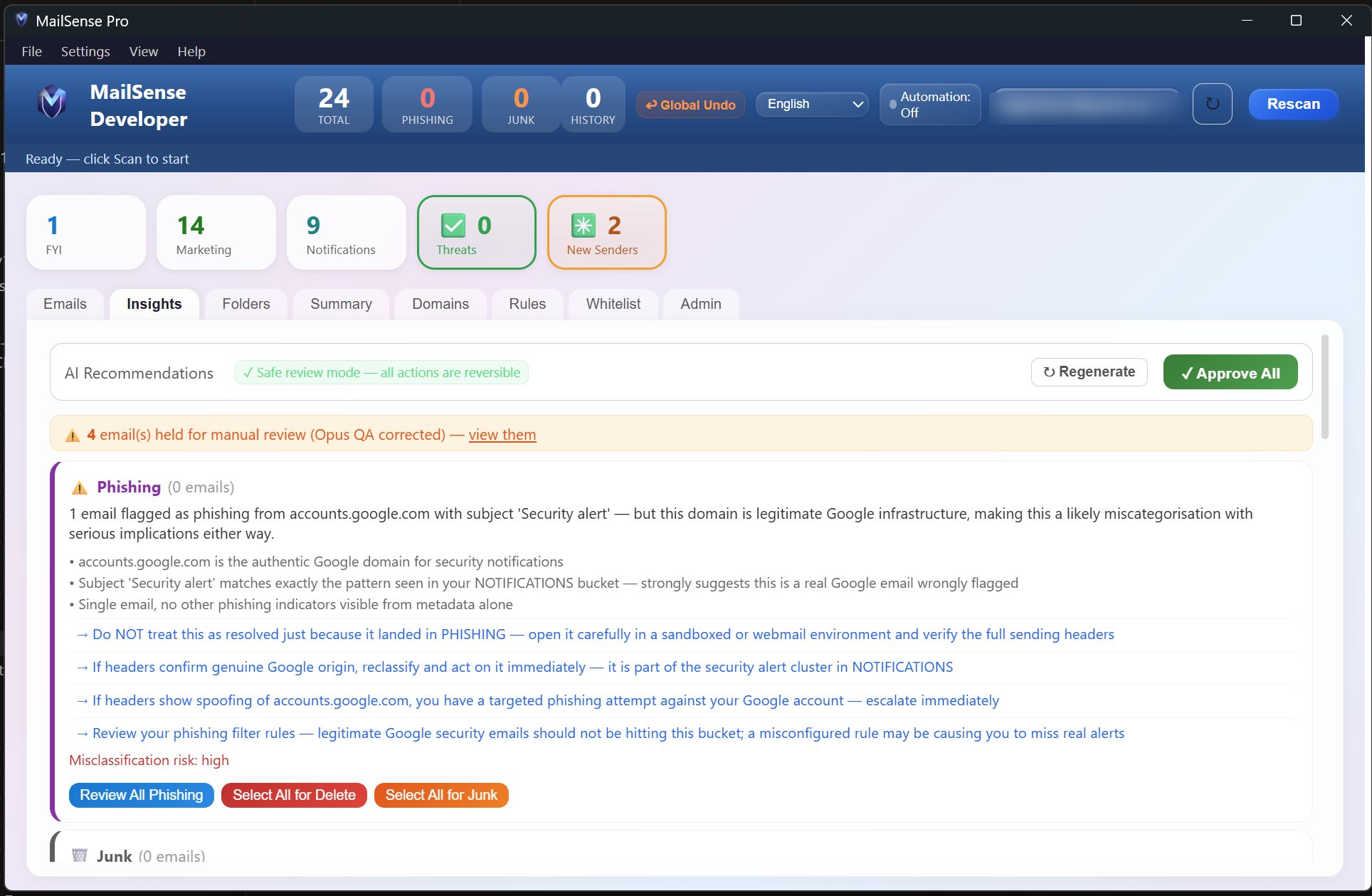The image size is (1372, 896).
Task: Select the 9 Notifications category card
Action: click(x=347, y=233)
